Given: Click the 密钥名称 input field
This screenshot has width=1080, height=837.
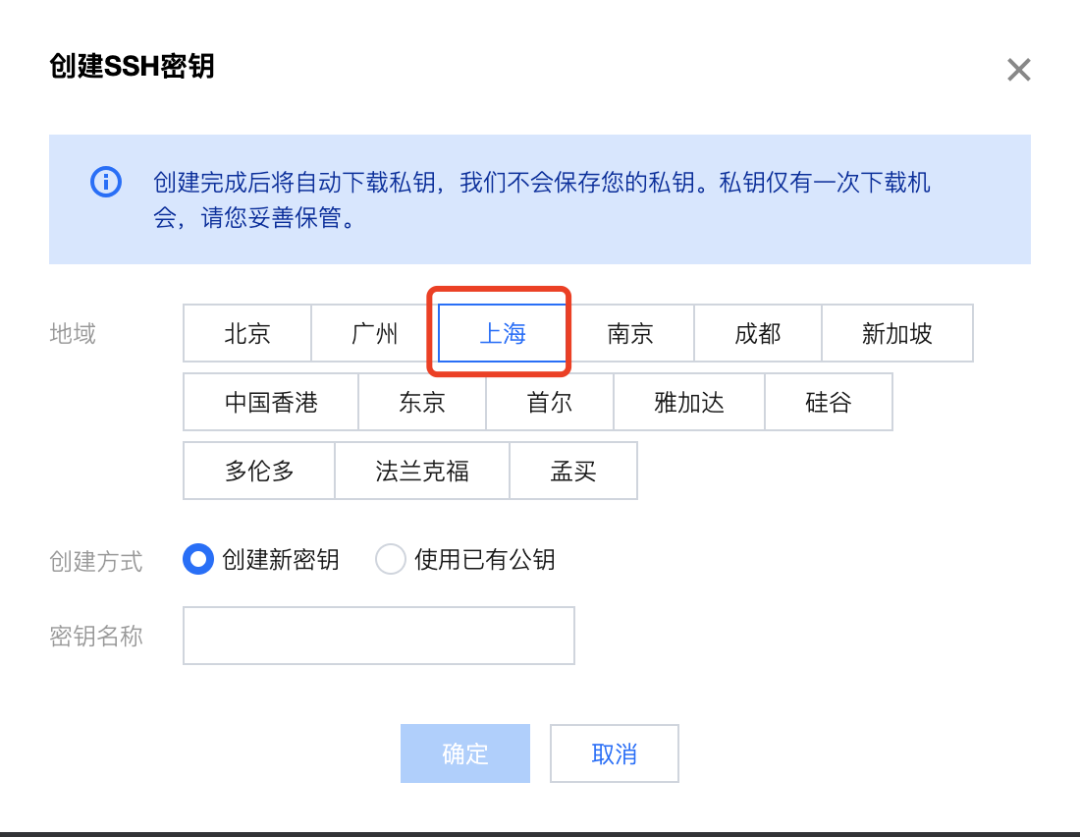Looking at the screenshot, I should tap(378, 635).
